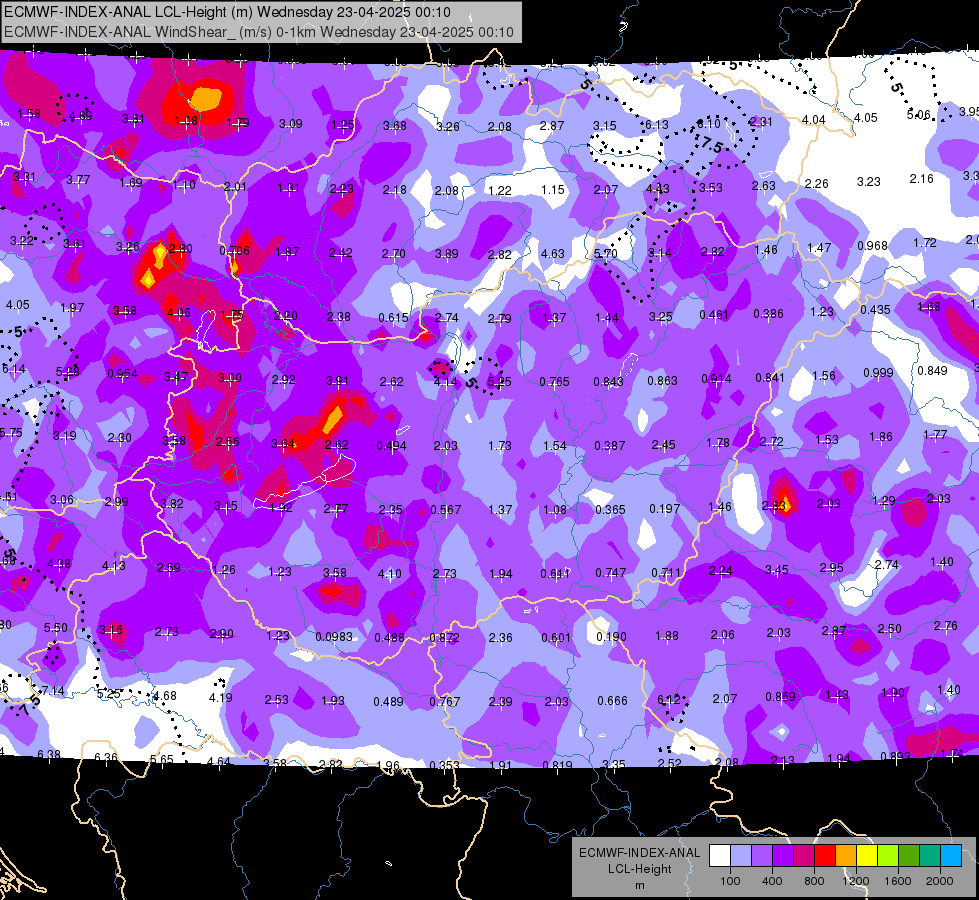
Task: Click the white legend swatch below 100 m
Action: click(x=720, y=855)
